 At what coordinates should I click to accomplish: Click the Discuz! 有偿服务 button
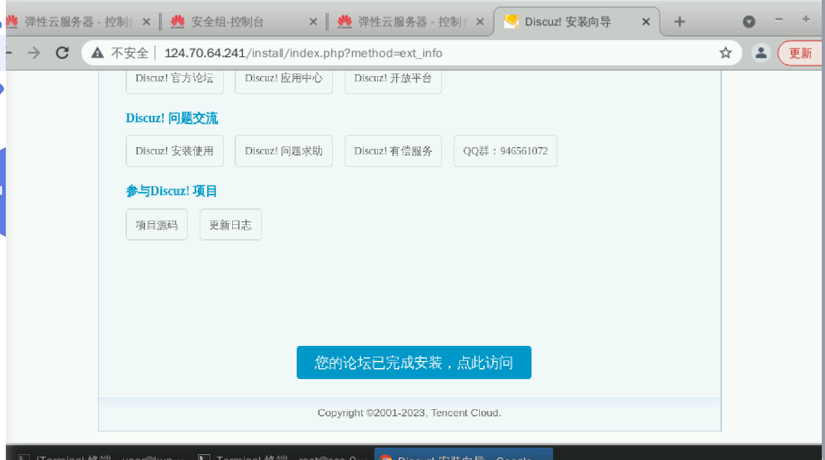(x=393, y=151)
